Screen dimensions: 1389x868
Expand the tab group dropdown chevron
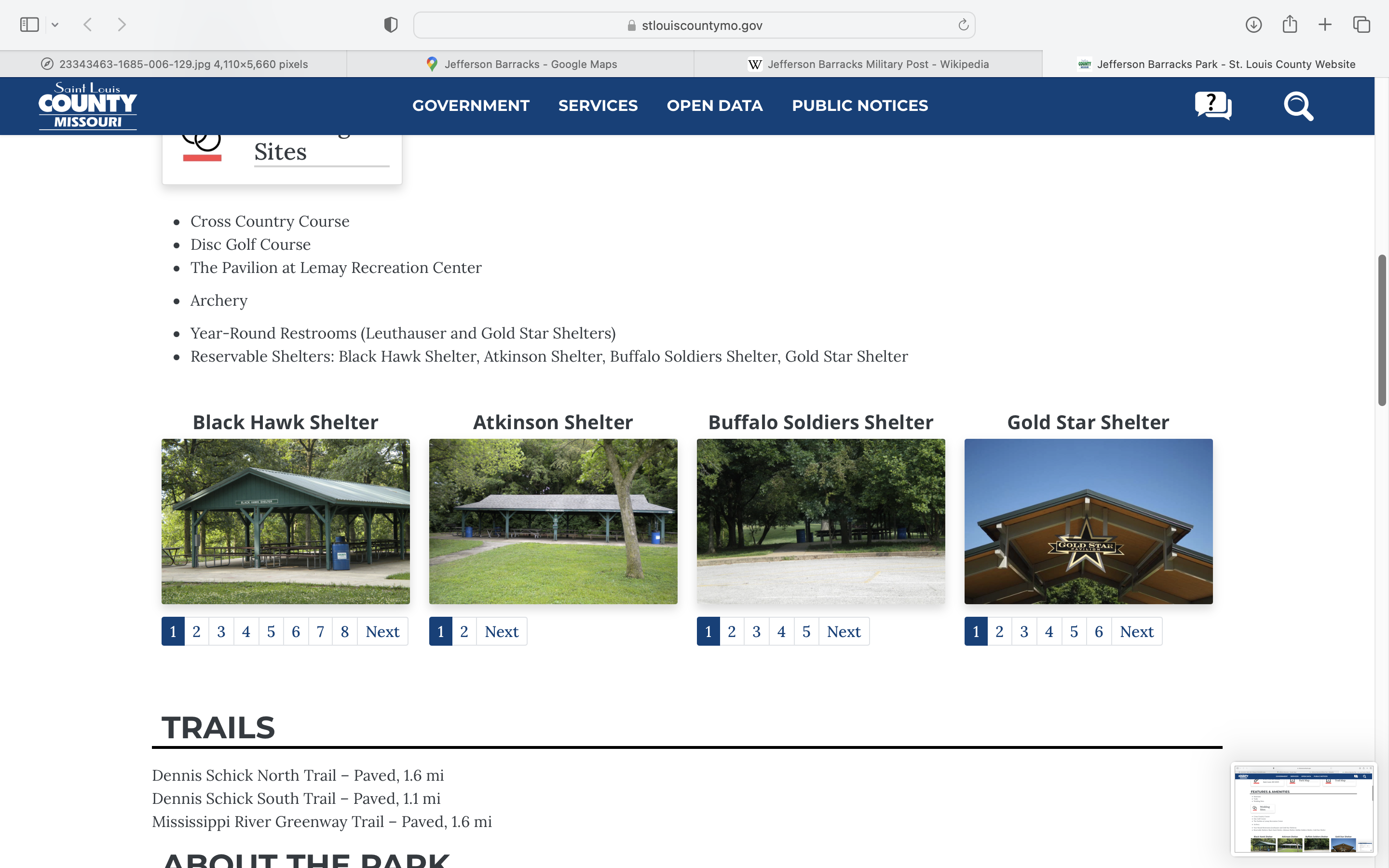tap(55, 25)
